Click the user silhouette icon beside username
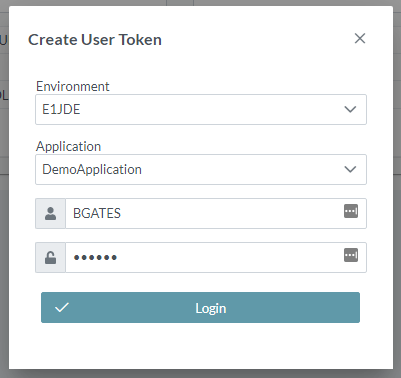This screenshot has height=378, width=401. click(x=50, y=213)
